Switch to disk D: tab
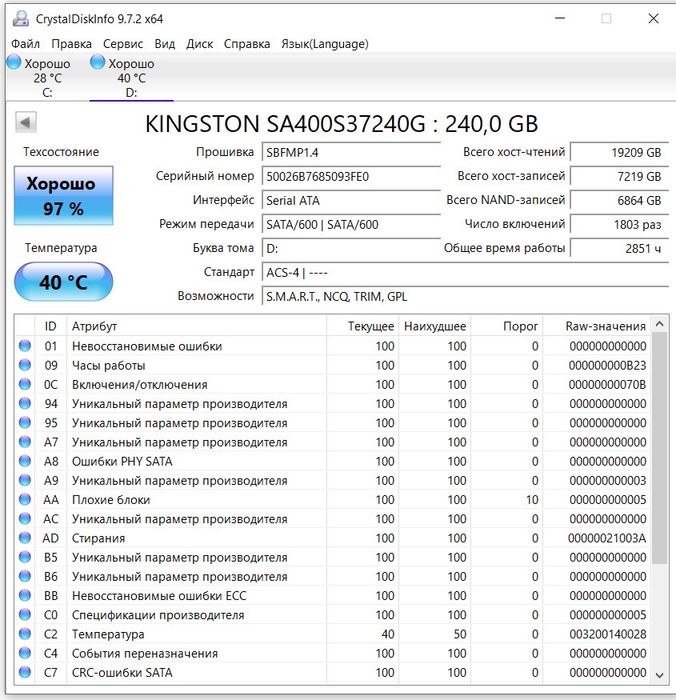The height and width of the screenshot is (700, 676). coord(131,77)
